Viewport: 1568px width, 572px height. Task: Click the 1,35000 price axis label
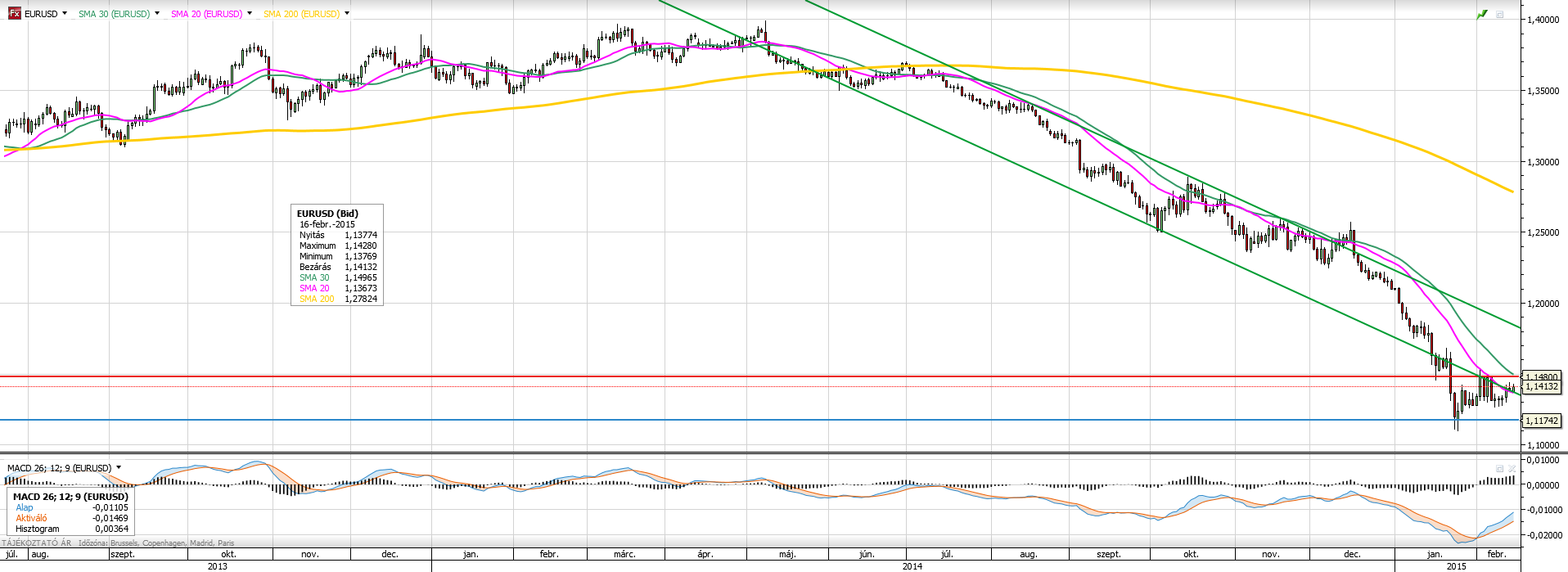point(1543,91)
